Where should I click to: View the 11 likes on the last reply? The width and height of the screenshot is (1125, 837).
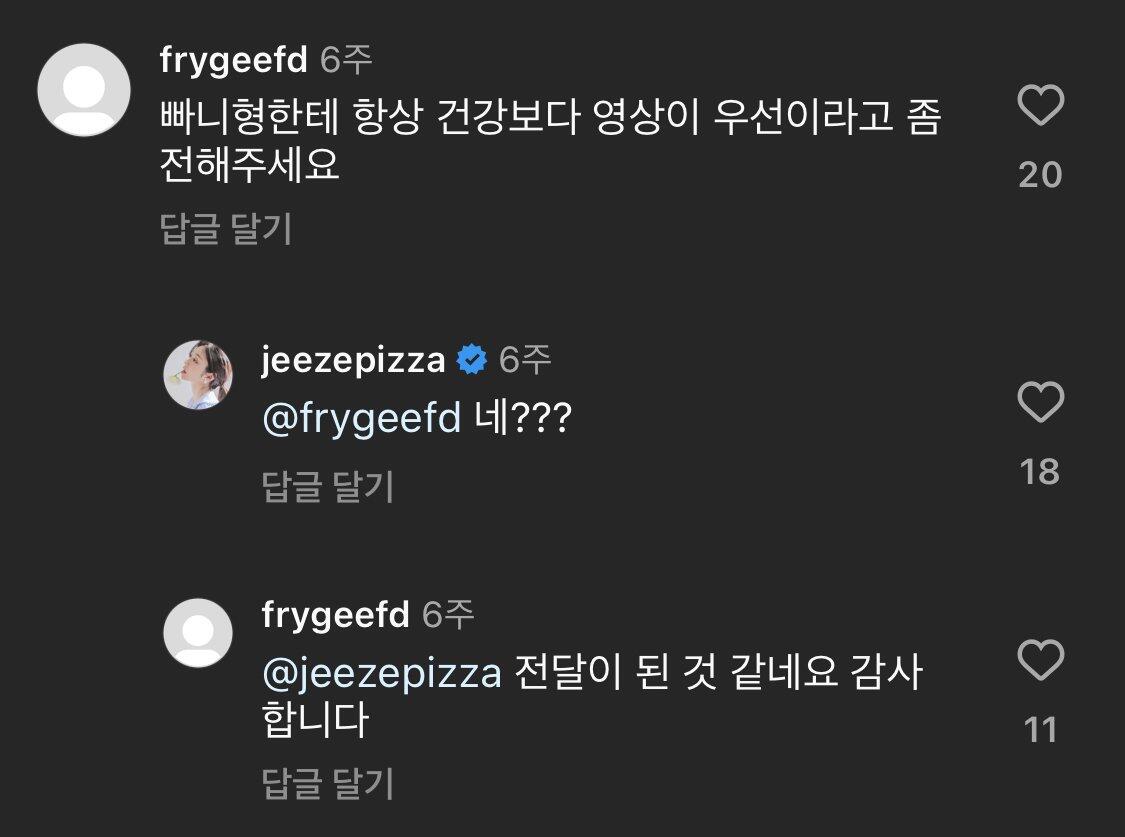pos(1040,730)
